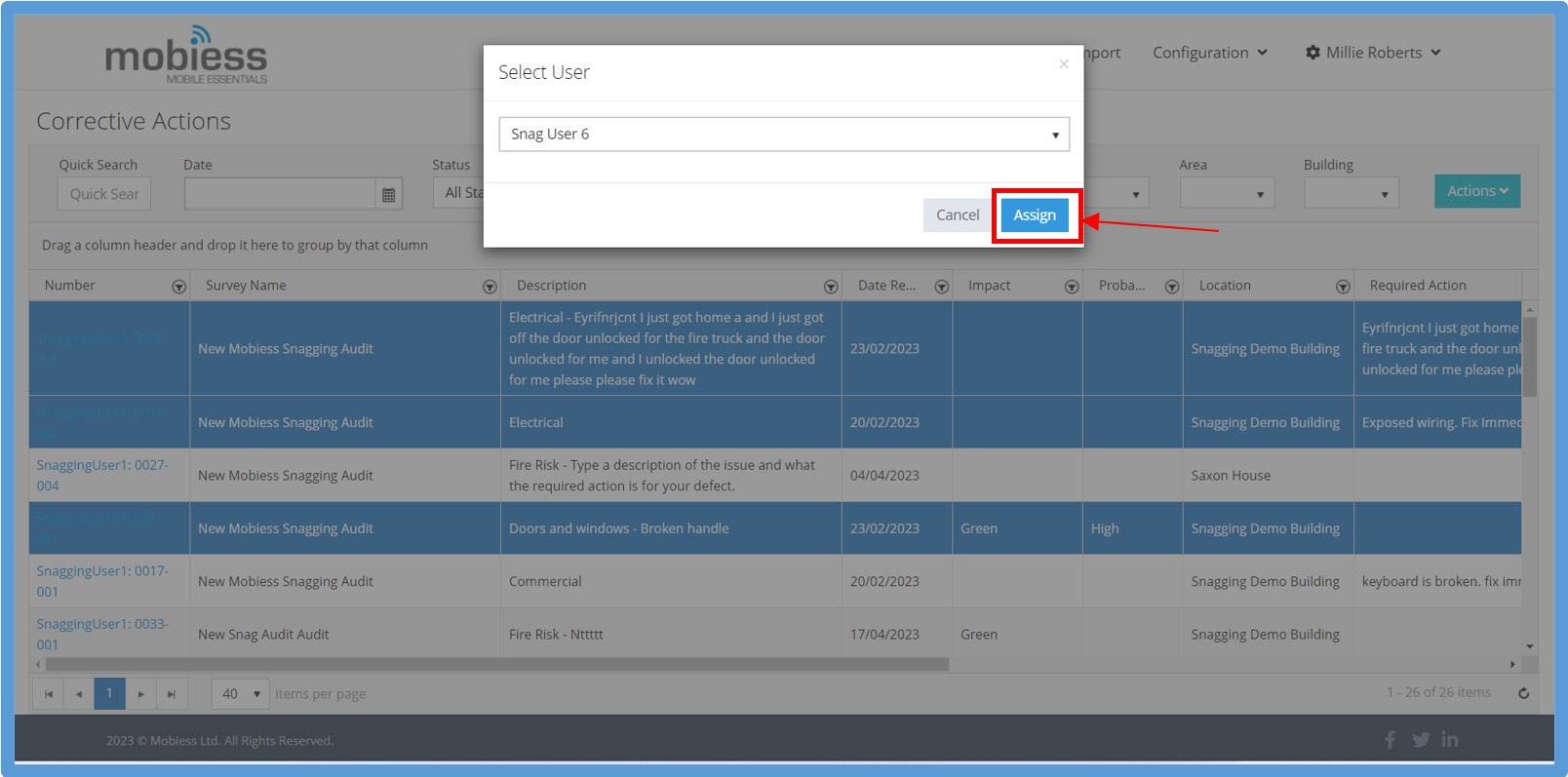Click the settings gear beside Millie Roberts
Image resolution: width=1568 pixels, height=777 pixels.
tap(1313, 53)
